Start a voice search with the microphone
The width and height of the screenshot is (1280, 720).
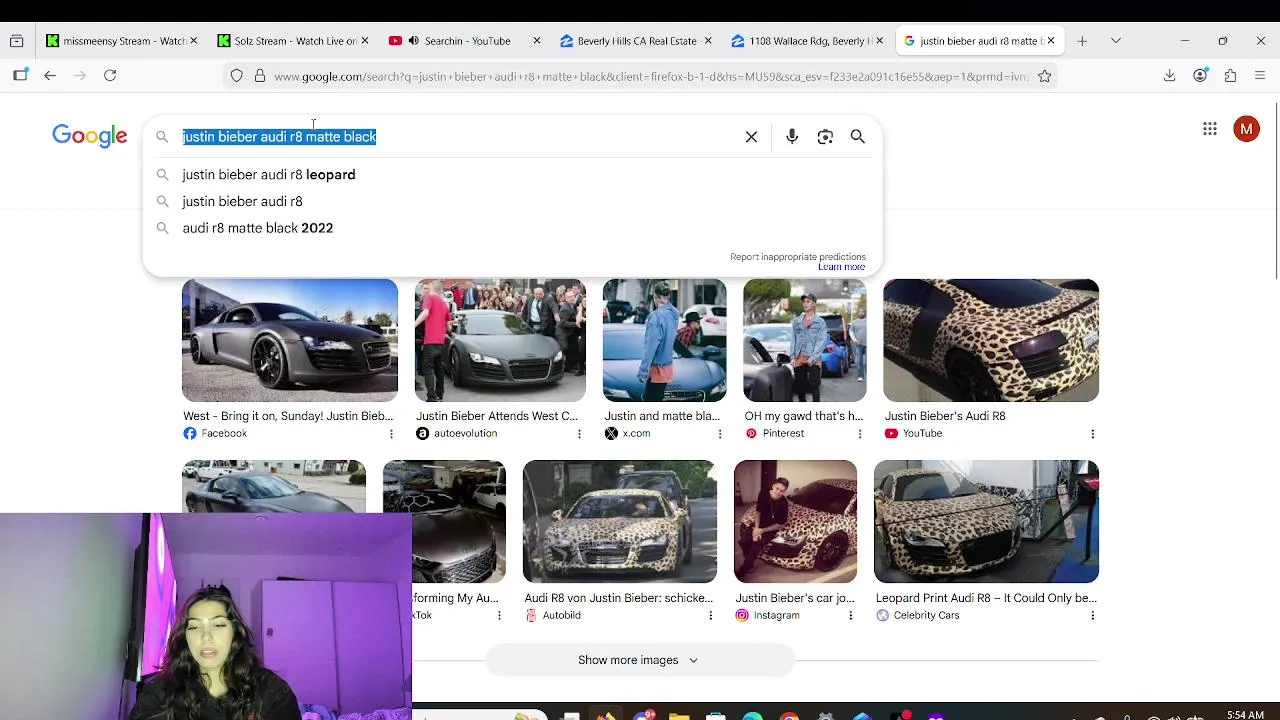pos(792,137)
